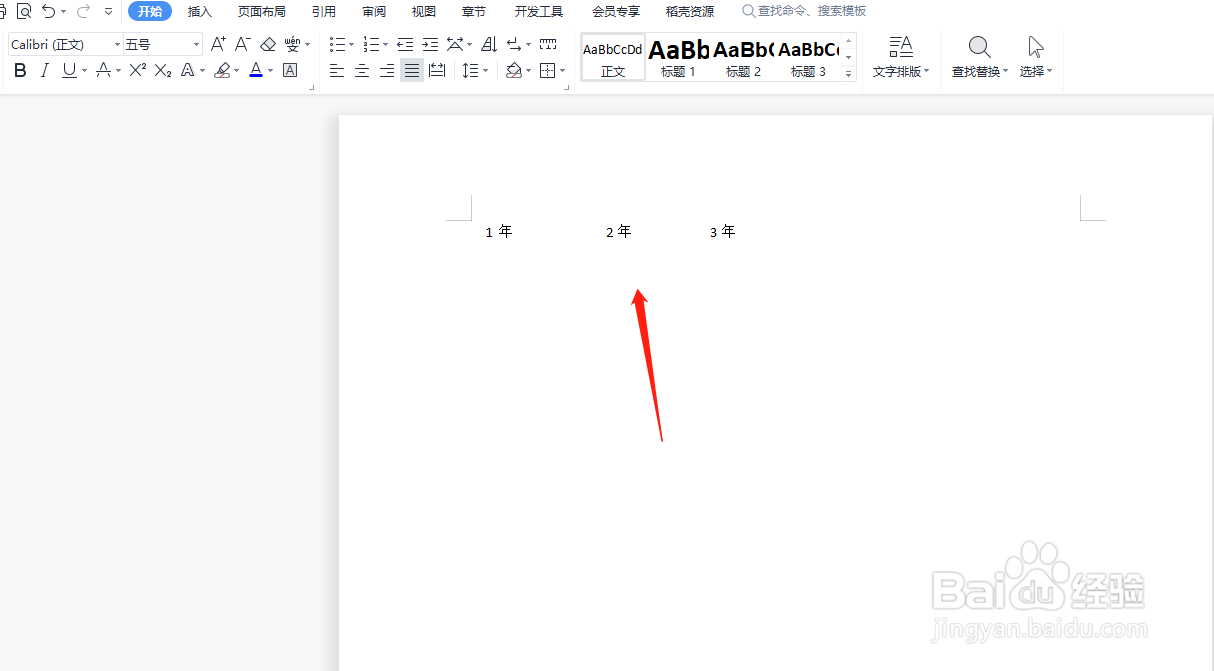Open line spacing dropdown arrow
Viewport: 1214px width, 671px height.
click(485, 71)
